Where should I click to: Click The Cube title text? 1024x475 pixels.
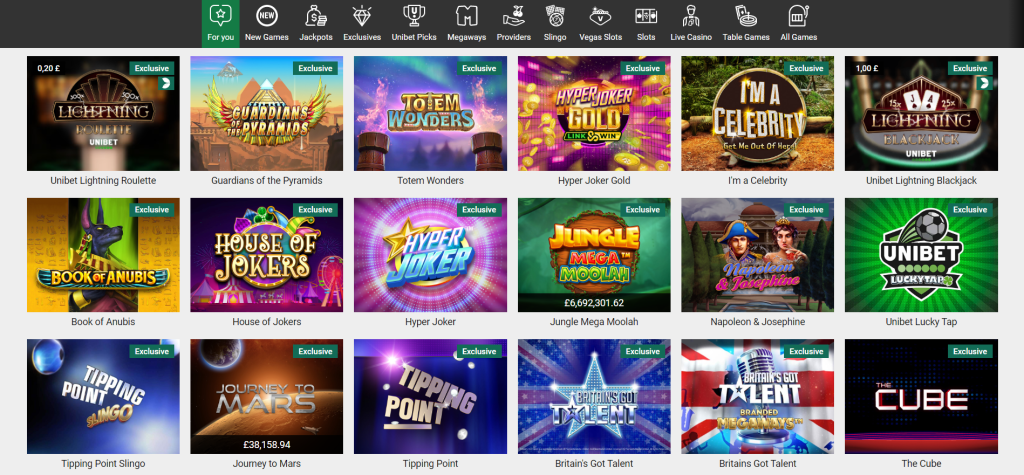[x=921, y=463]
